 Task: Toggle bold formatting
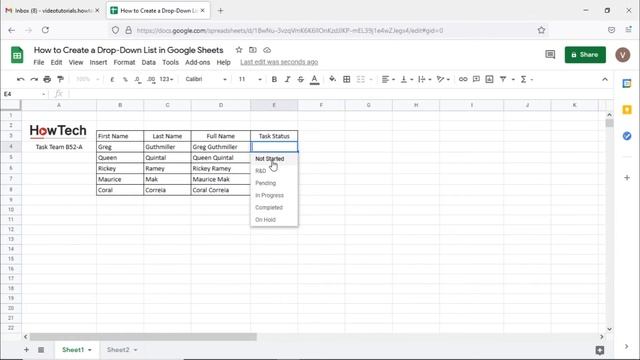point(274,79)
